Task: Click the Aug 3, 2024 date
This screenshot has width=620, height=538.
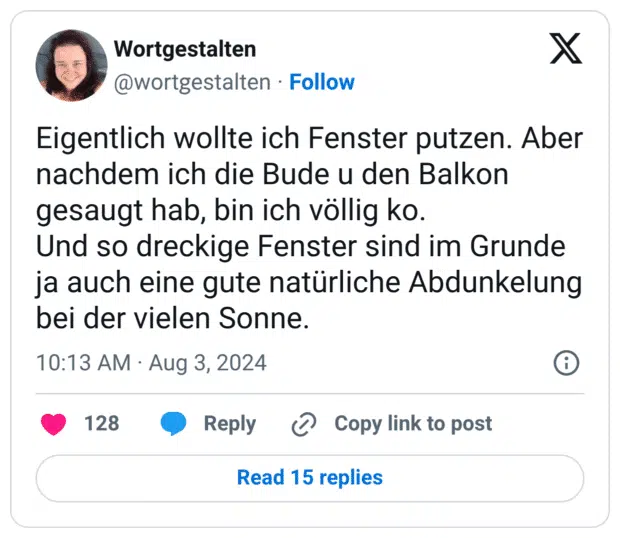Action: point(208,362)
